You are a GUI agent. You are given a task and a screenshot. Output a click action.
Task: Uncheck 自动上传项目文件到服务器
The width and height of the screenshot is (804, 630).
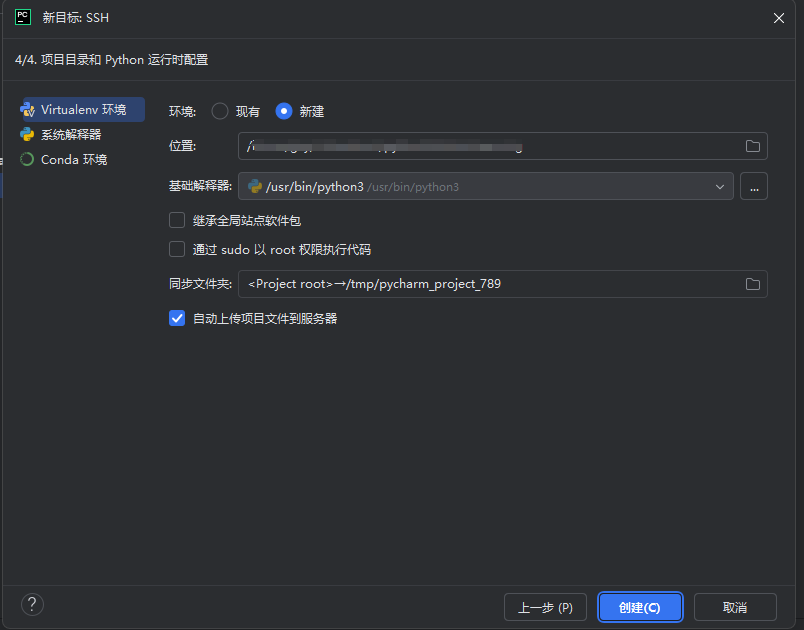point(177,318)
